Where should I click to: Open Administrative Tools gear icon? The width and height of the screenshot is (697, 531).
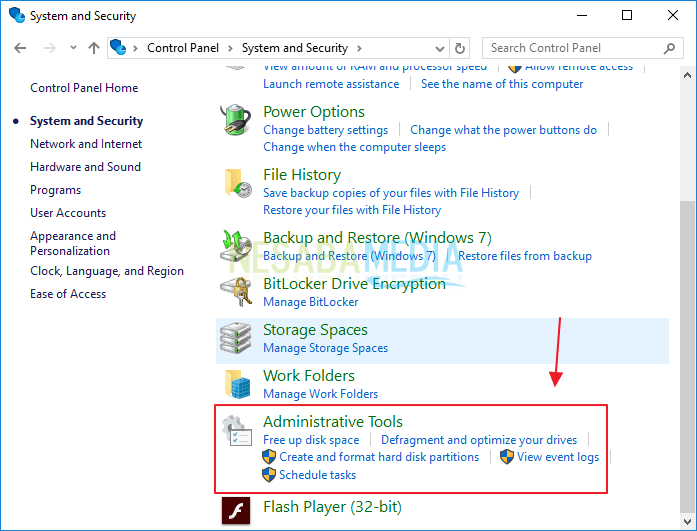point(236,431)
